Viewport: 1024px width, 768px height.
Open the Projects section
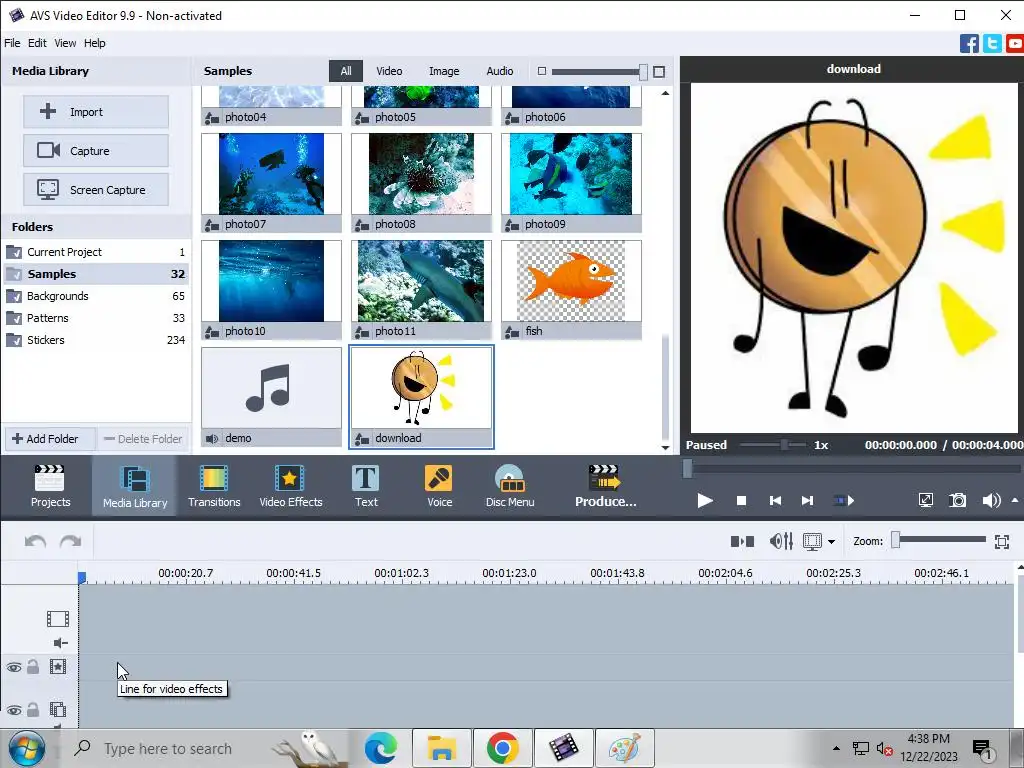point(50,487)
